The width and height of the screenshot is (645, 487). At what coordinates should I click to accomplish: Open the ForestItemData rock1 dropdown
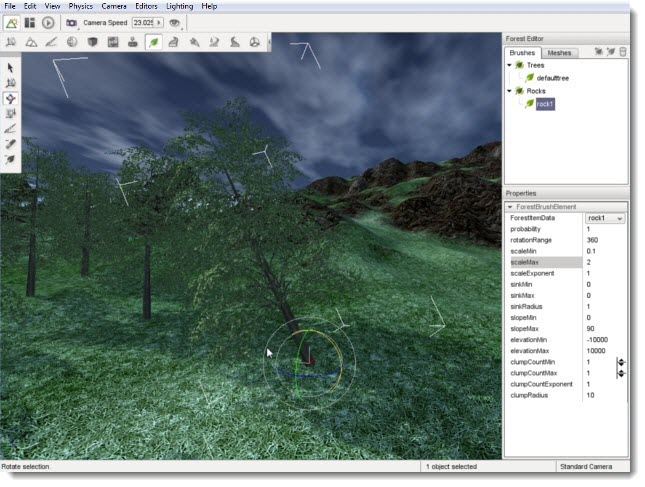pos(606,218)
